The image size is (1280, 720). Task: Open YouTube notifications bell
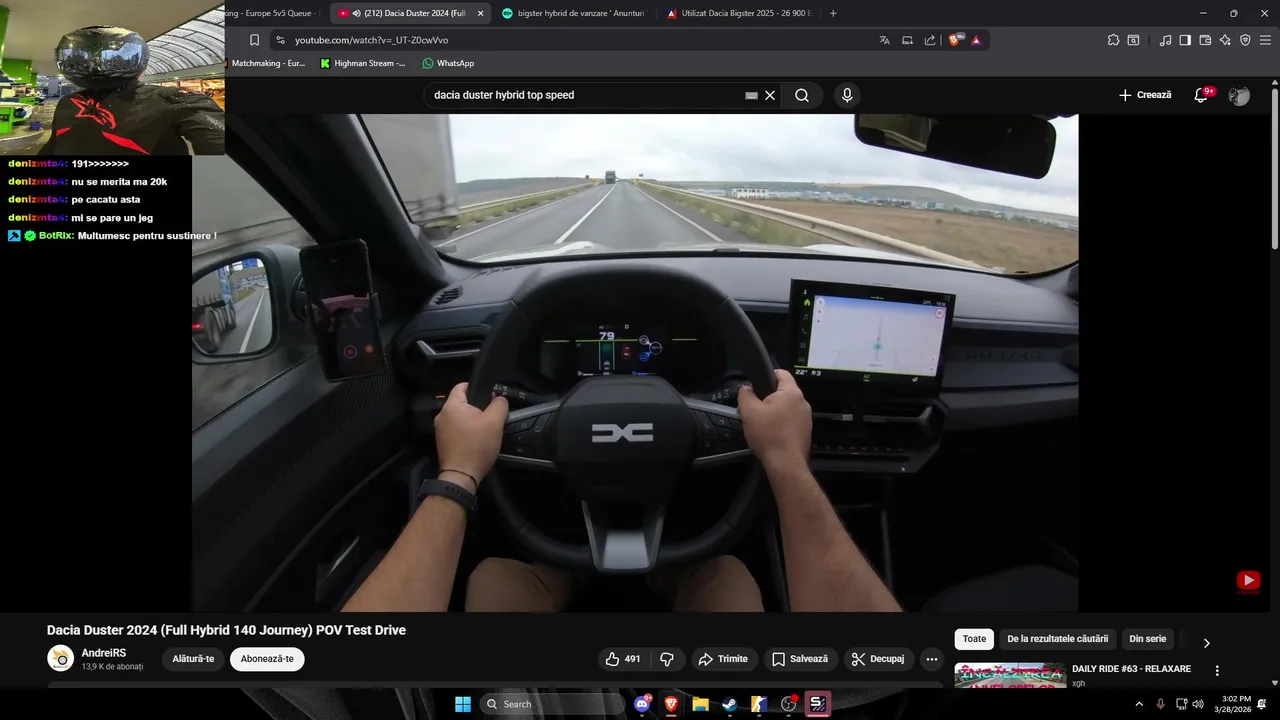1202,95
